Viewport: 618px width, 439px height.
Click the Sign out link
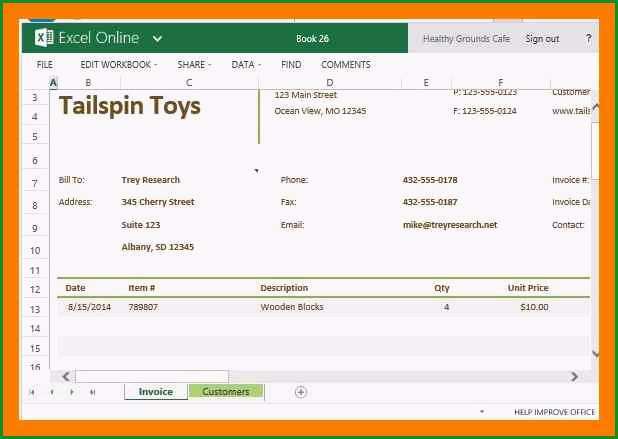pos(542,39)
